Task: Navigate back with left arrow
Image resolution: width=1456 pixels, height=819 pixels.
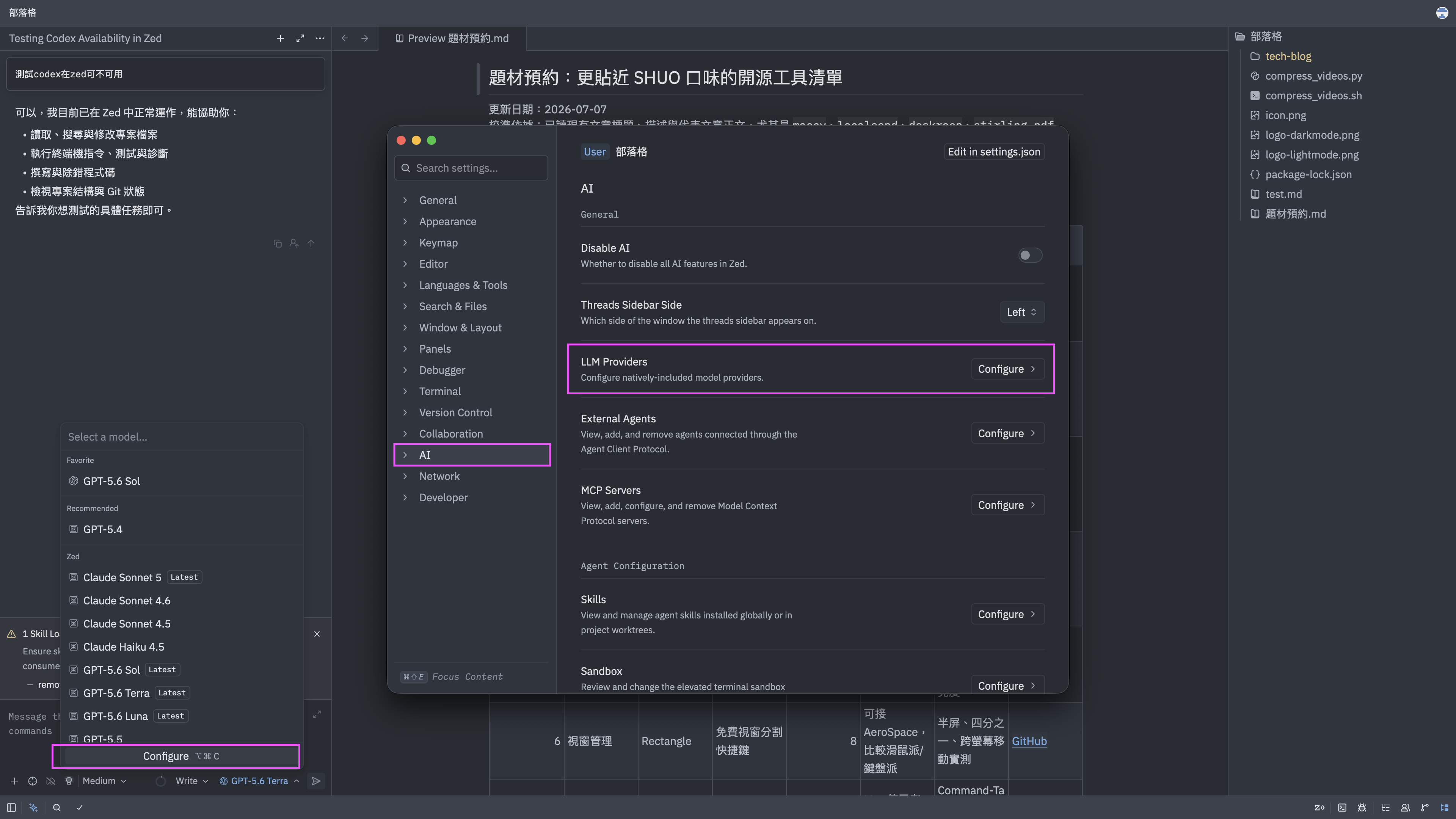Action: point(345,38)
